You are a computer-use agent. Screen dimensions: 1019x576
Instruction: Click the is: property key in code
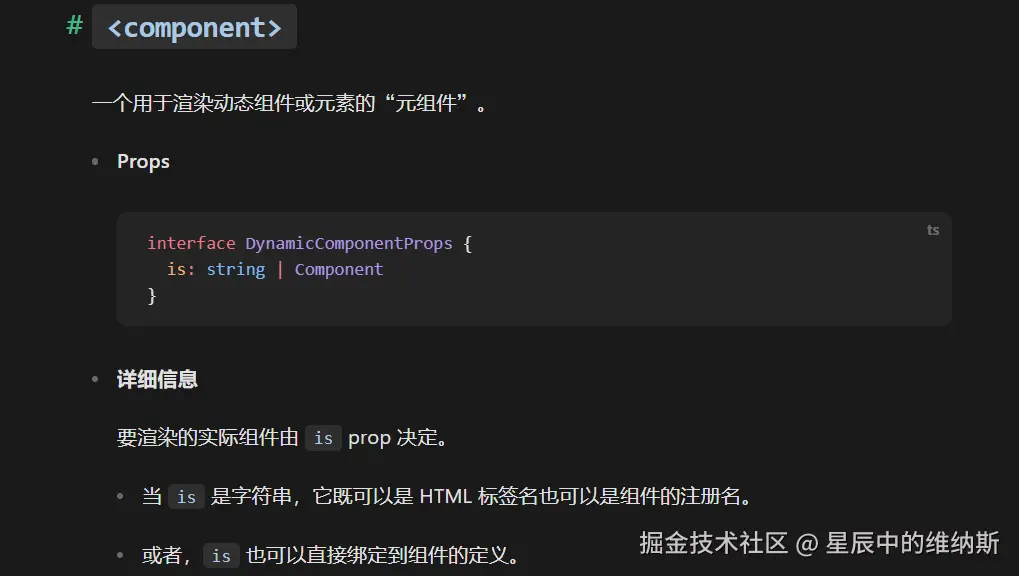pos(181,269)
